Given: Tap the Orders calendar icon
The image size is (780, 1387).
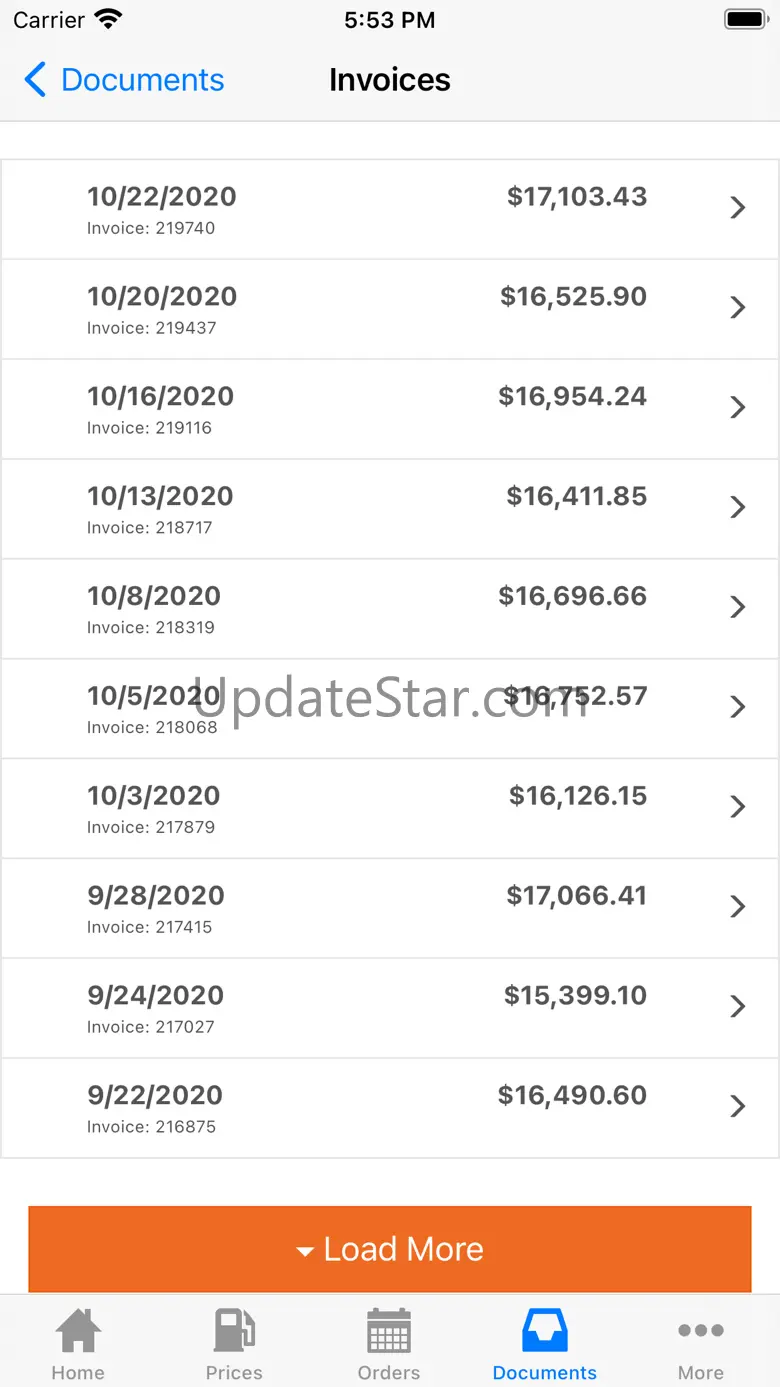Looking at the screenshot, I should click(389, 1331).
